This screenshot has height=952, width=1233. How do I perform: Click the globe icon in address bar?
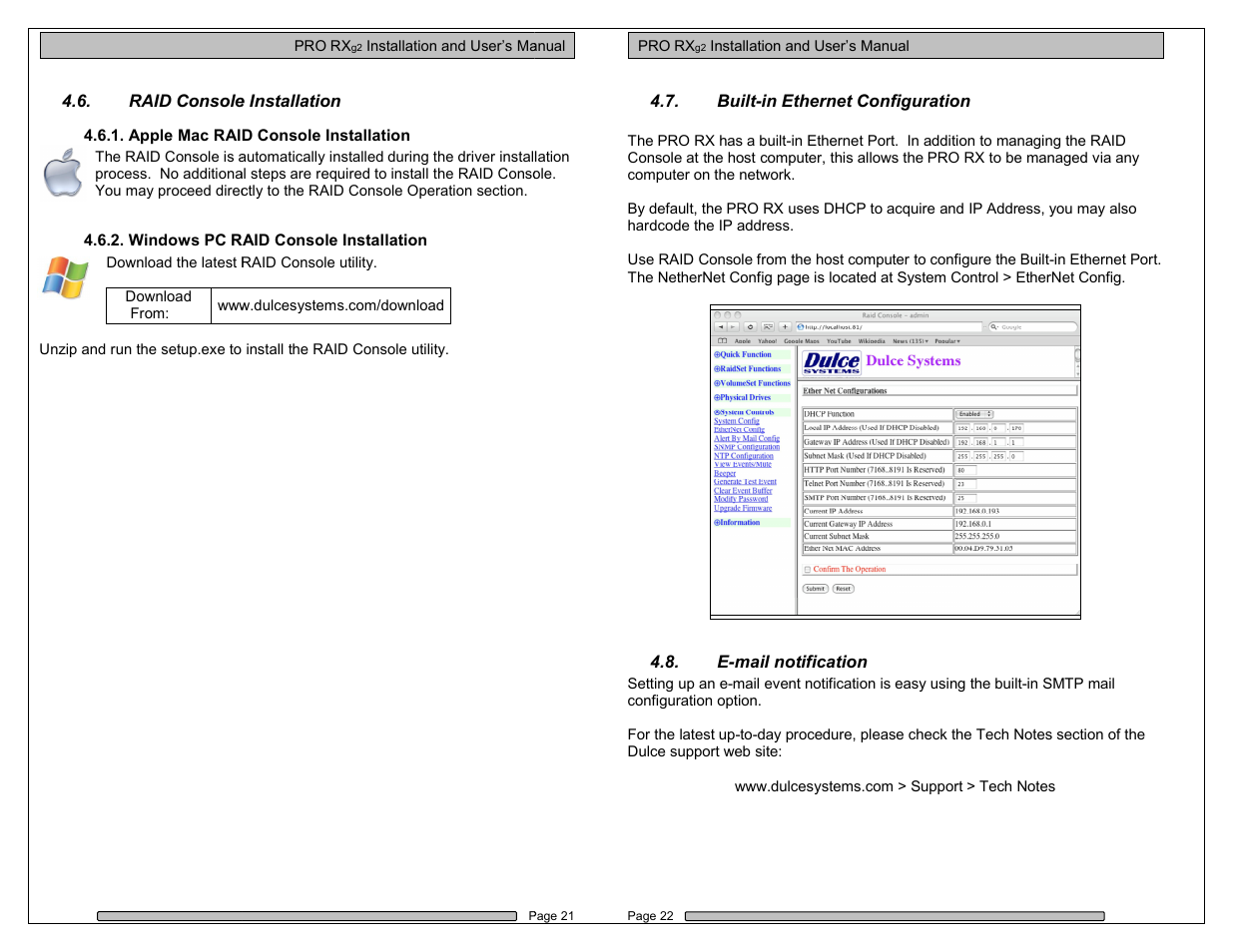coord(801,327)
